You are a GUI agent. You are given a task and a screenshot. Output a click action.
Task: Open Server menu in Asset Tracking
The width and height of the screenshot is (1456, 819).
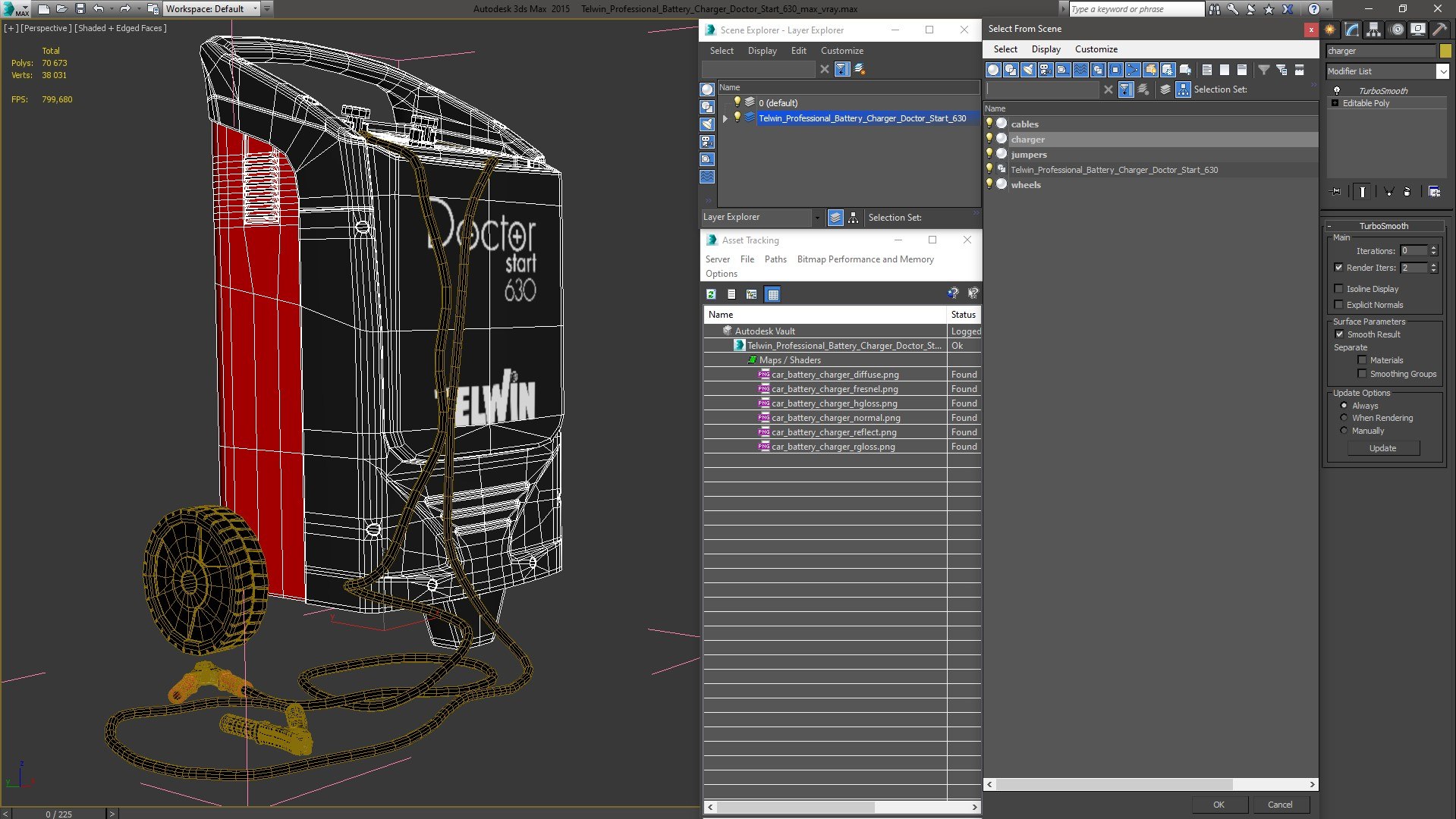(x=717, y=259)
